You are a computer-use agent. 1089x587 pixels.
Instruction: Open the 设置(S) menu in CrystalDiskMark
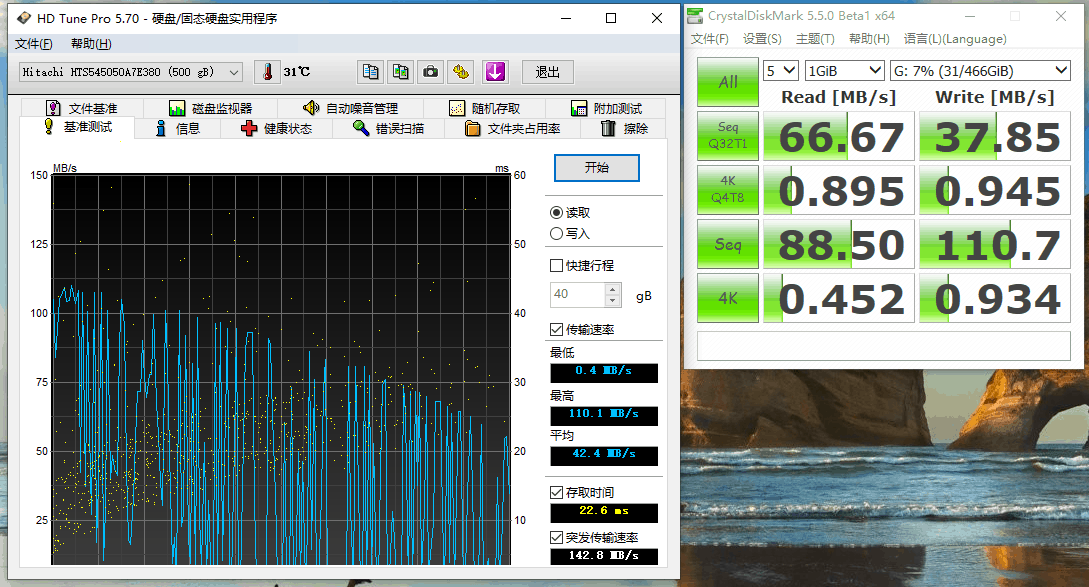762,39
